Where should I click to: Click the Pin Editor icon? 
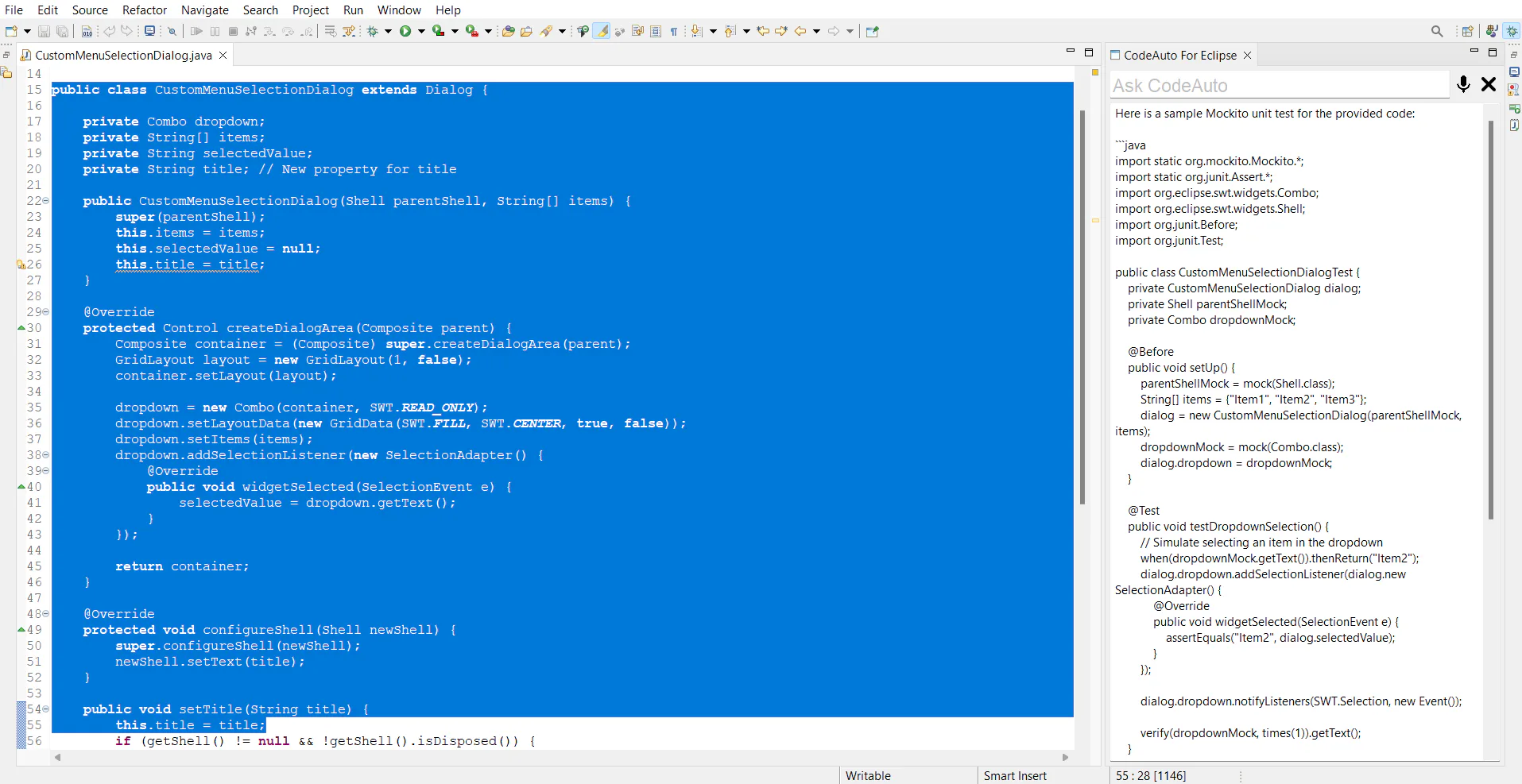pos(872,31)
